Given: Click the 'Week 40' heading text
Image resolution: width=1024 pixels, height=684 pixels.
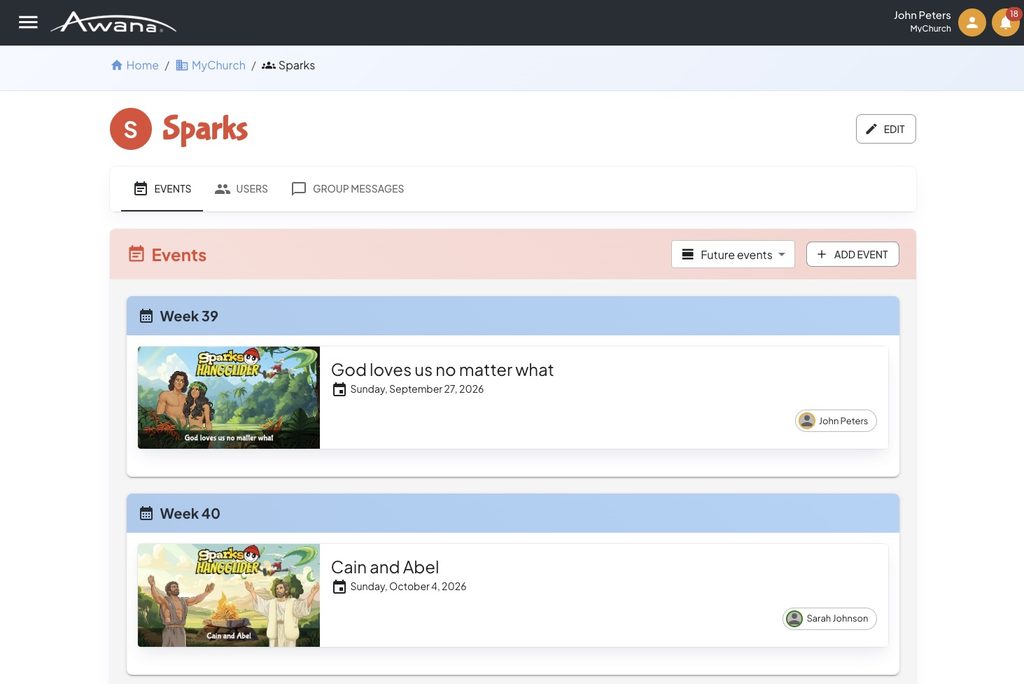Looking at the screenshot, I should [190, 513].
